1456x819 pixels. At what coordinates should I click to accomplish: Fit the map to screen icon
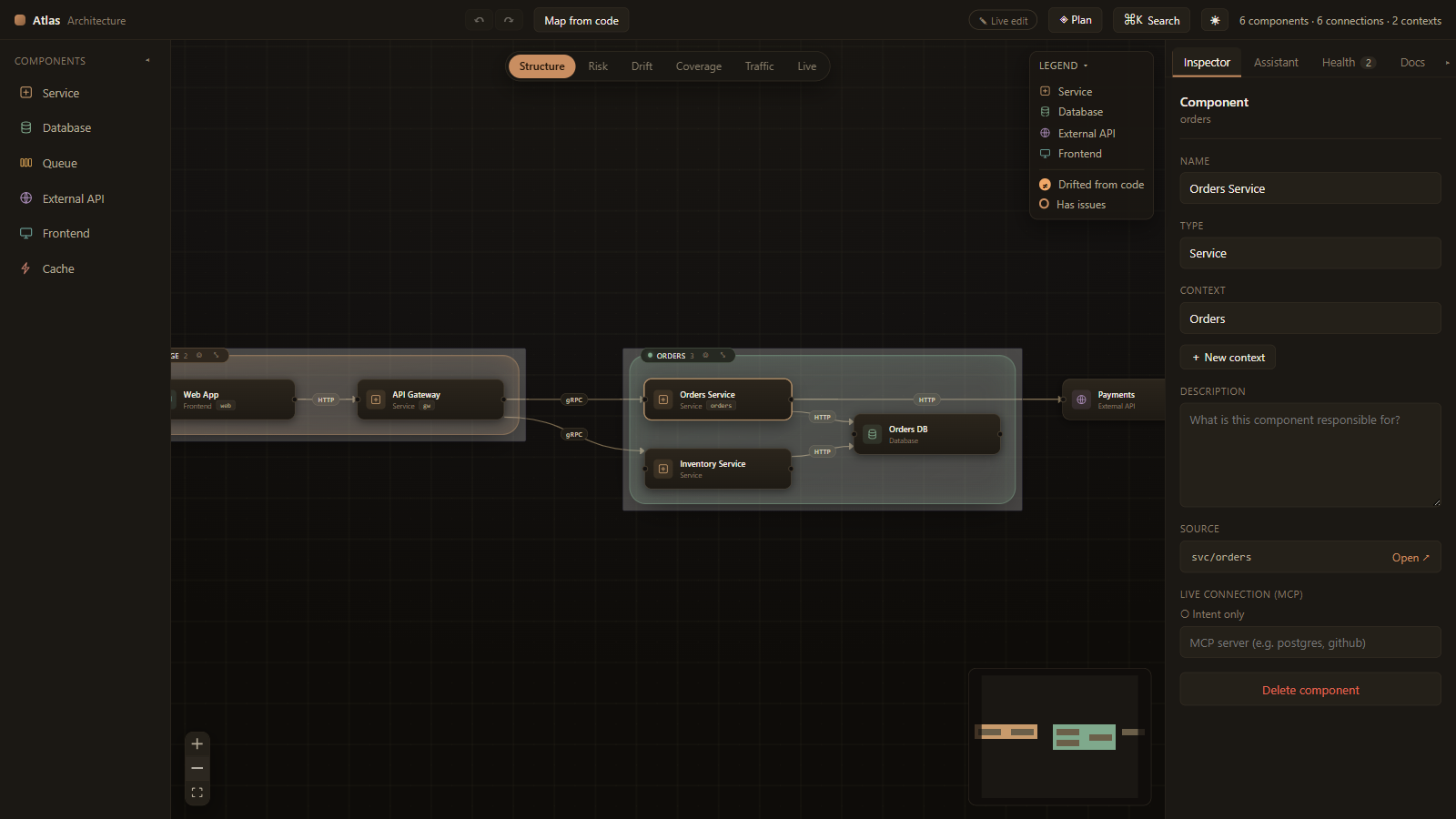pyautogui.click(x=197, y=793)
